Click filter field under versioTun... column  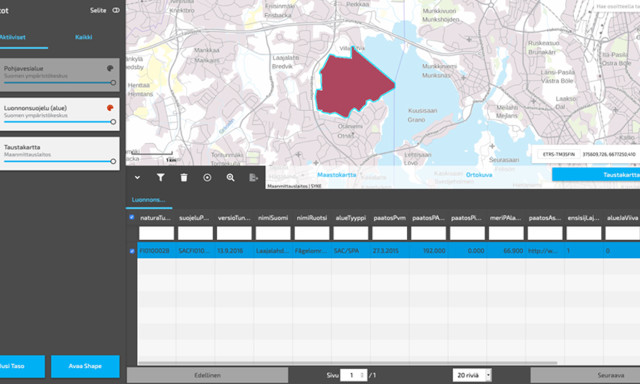click(234, 233)
